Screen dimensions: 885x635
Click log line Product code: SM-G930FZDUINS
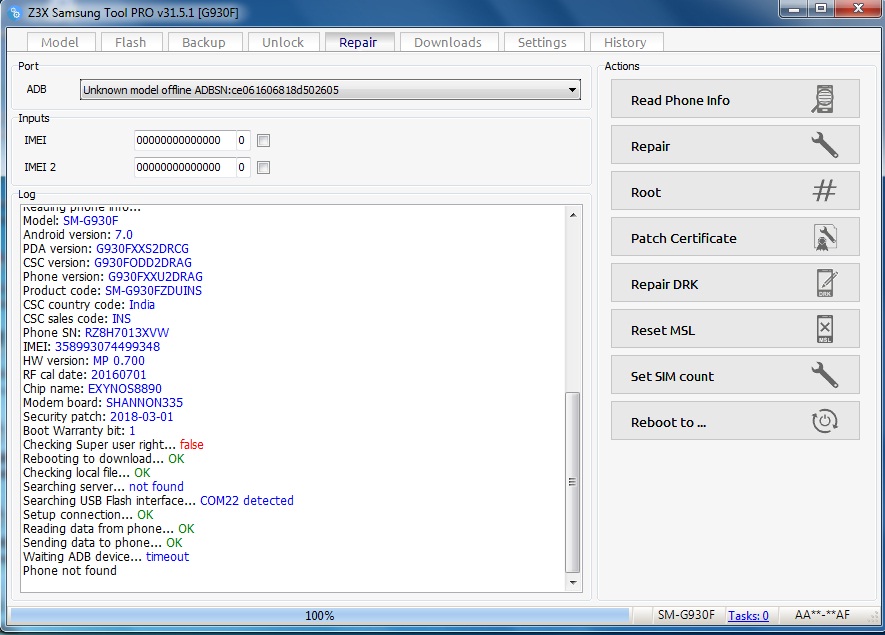[x=112, y=291]
